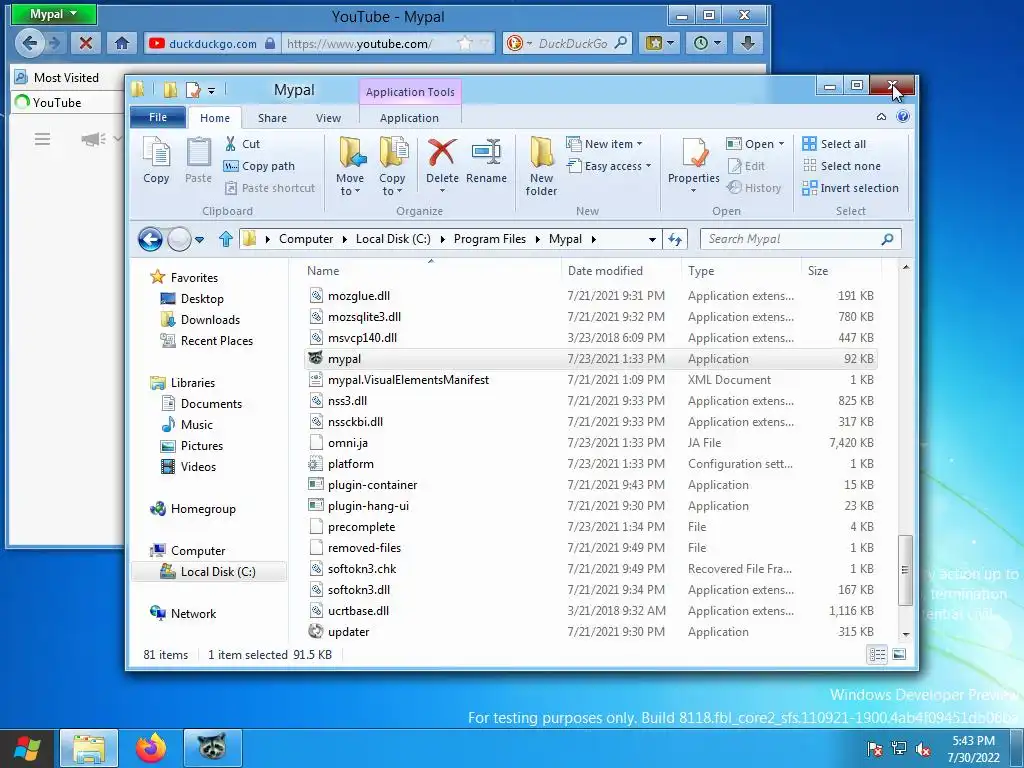The width and height of the screenshot is (1024, 768).
Task: Select Downloads under Favorites
Action: (210, 320)
